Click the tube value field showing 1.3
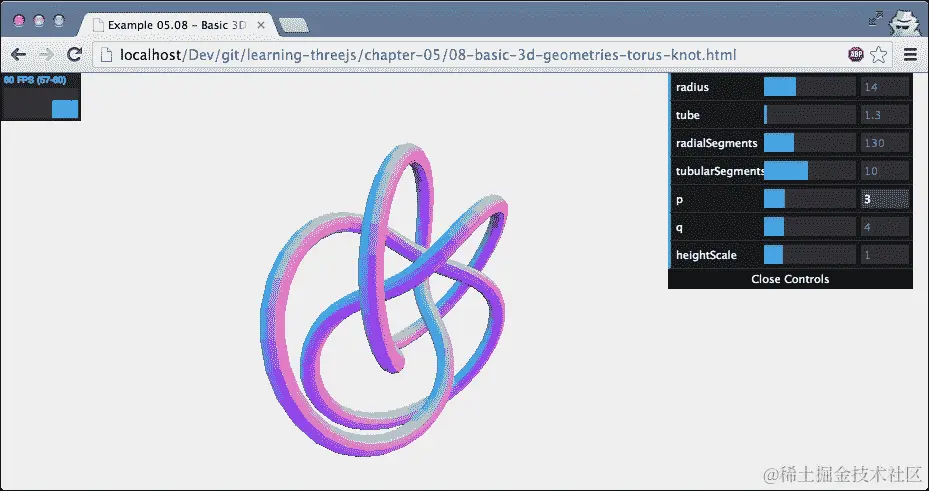This screenshot has width=929, height=491. pyautogui.click(x=885, y=115)
